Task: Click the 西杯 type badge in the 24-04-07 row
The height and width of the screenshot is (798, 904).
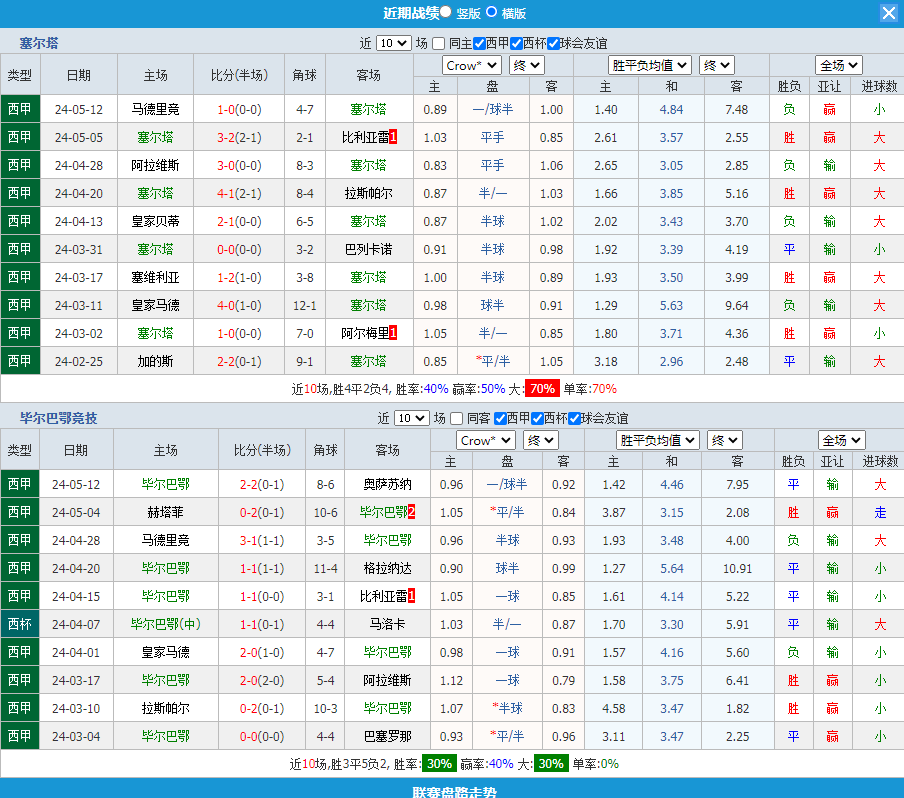Action: (20, 624)
